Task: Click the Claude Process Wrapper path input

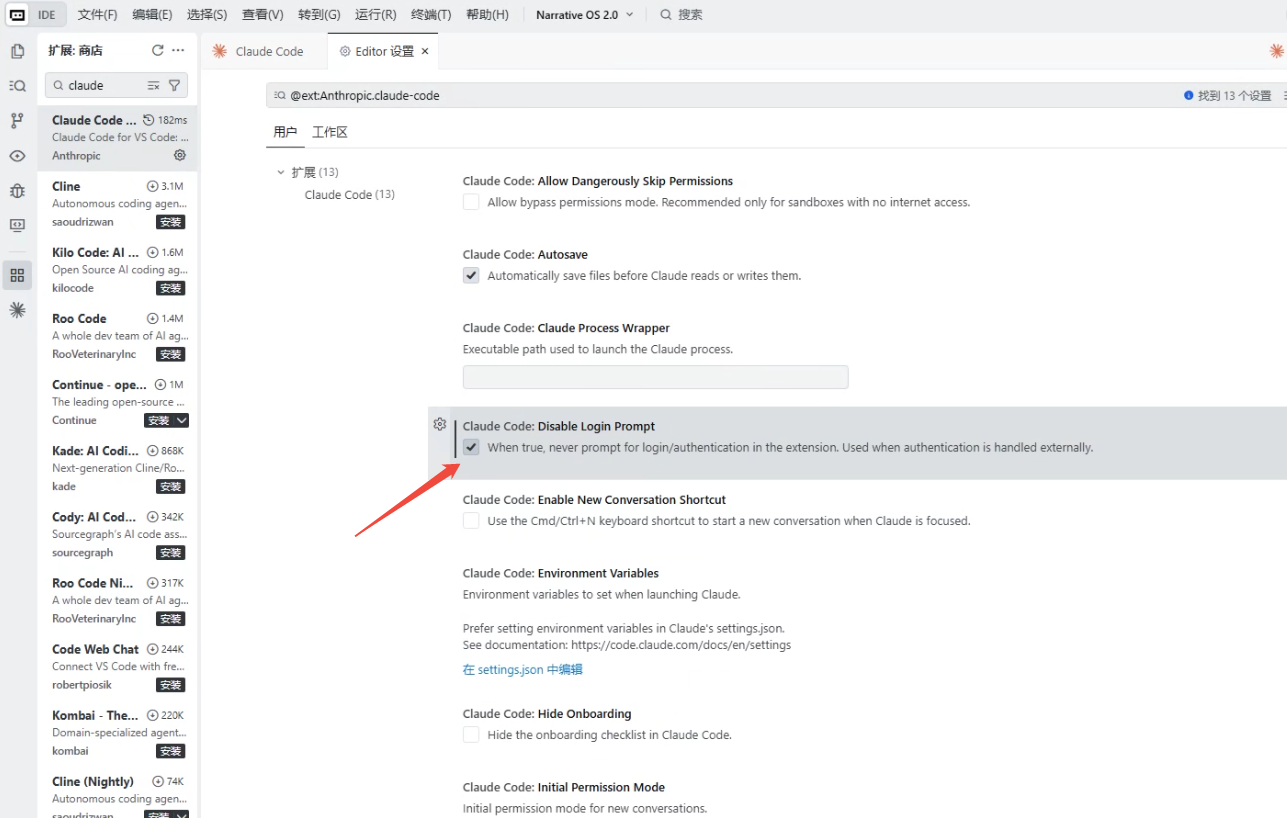Action: point(655,377)
